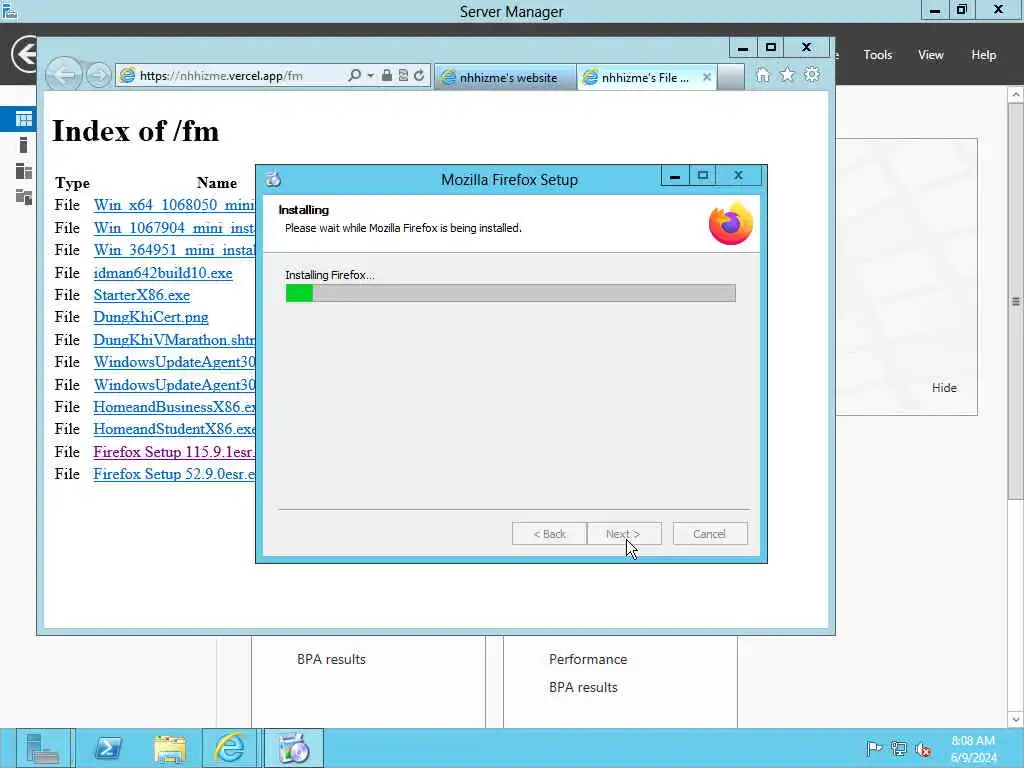Click the network icon in system tray
Image resolution: width=1024 pixels, height=768 pixels.
click(x=899, y=749)
